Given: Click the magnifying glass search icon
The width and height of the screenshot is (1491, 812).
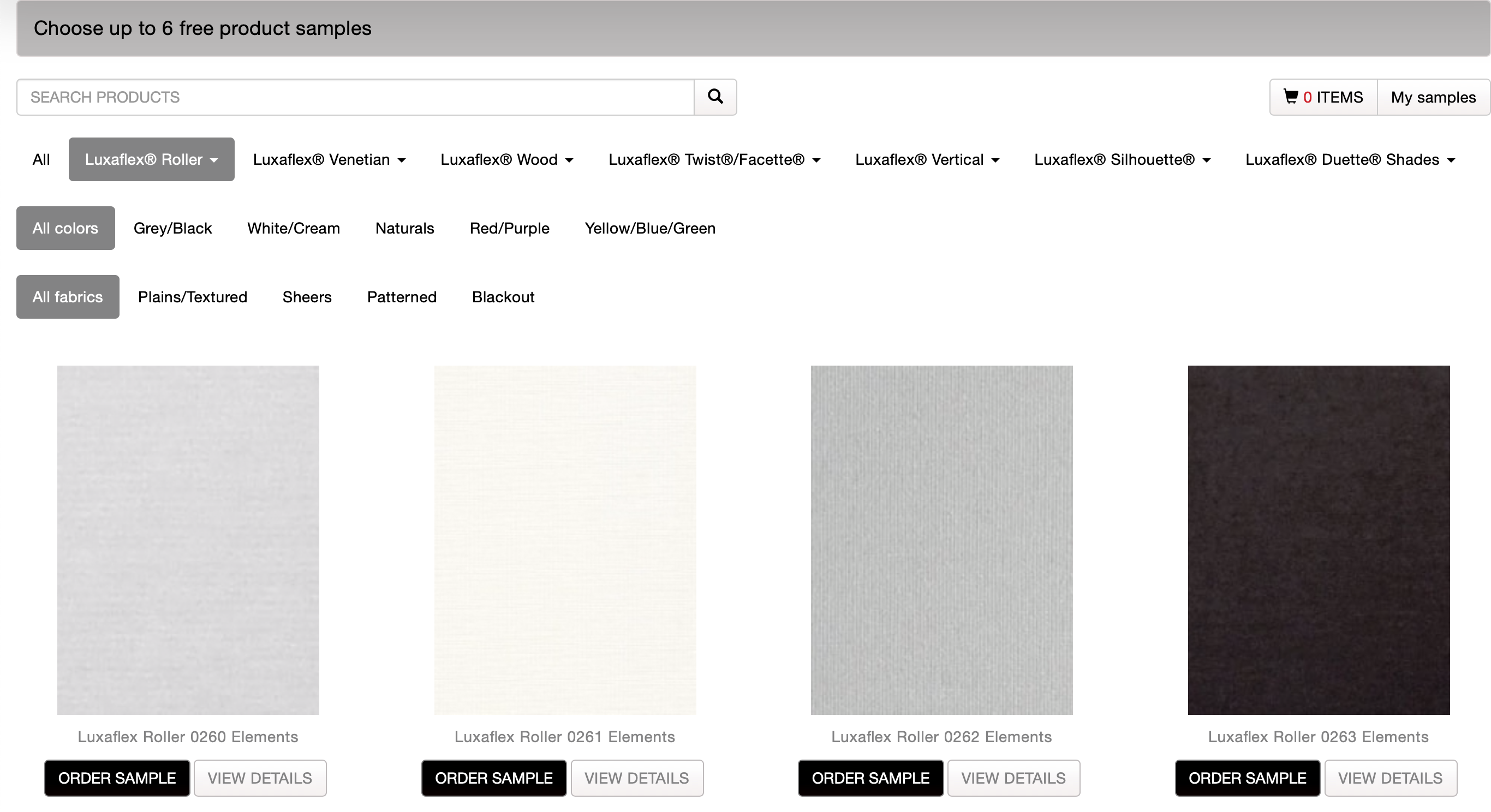Looking at the screenshot, I should (x=715, y=97).
